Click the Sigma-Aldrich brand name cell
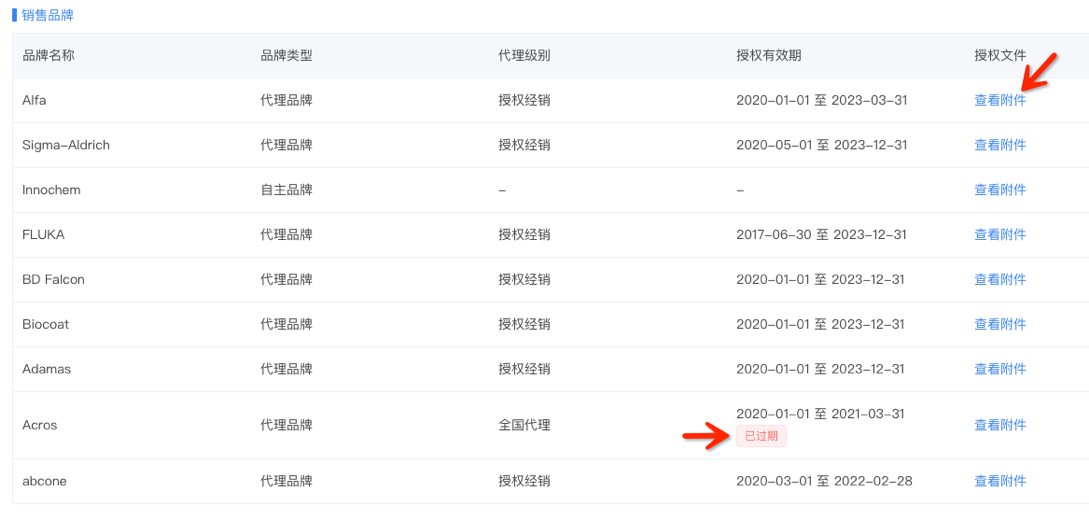The image size is (1089, 520). pos(66,145)
